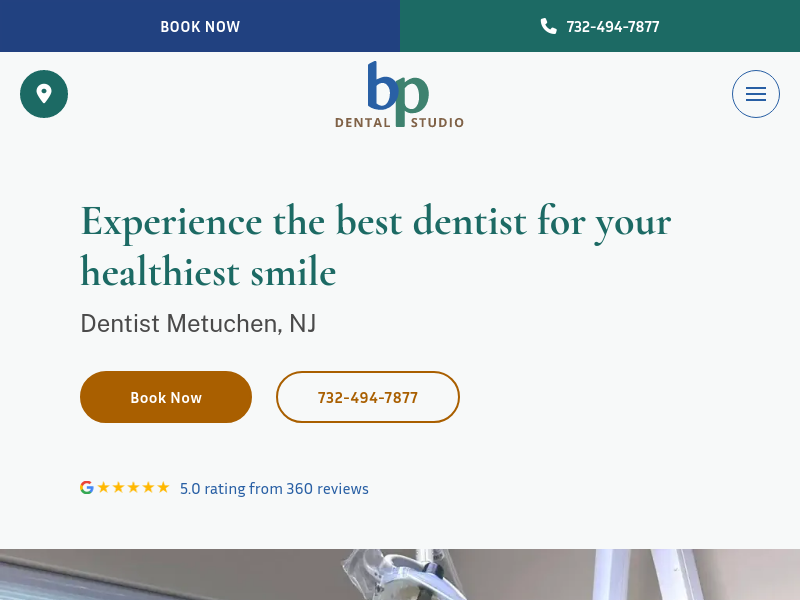Click the dental office photo at bottom
Viewport: 800px width, 600px height.
(x=400, y=574)
